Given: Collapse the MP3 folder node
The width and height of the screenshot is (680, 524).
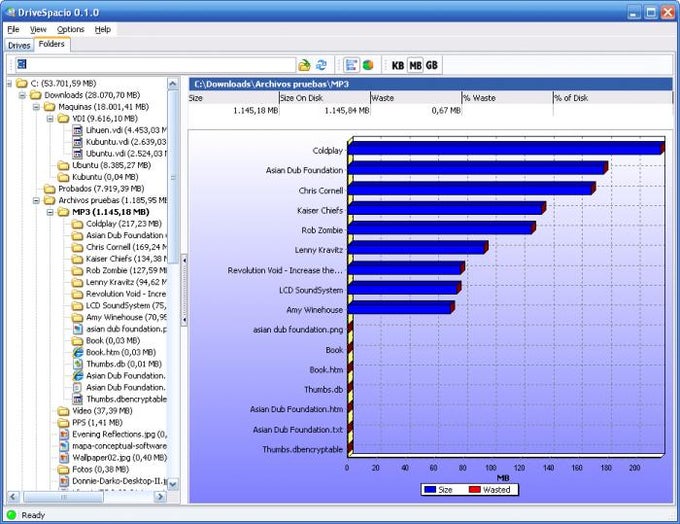Looking at the screenshot, I should pyautogui.click(x=50, y=212).
